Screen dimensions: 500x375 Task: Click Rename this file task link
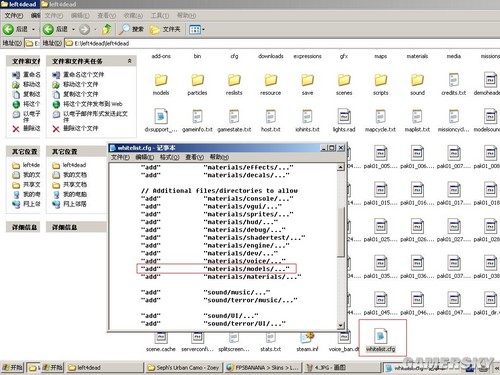83,74
